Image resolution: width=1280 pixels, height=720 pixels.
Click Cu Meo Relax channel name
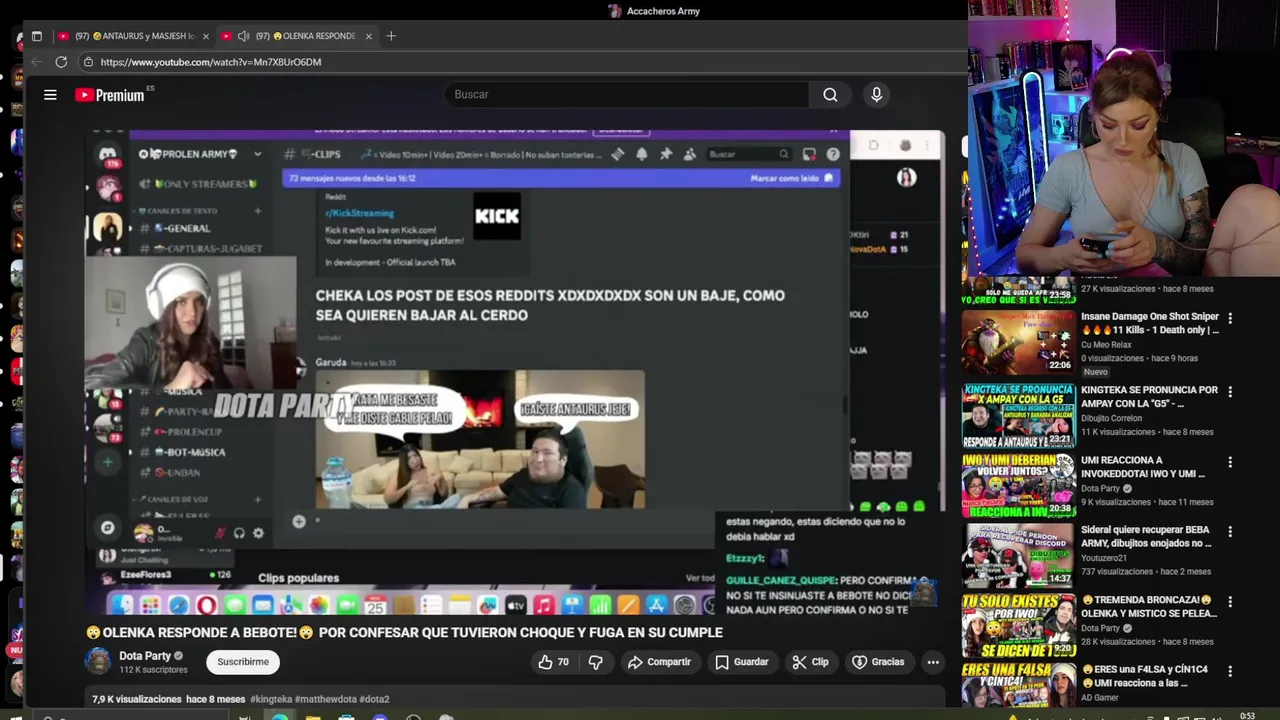pos(1108,344)
